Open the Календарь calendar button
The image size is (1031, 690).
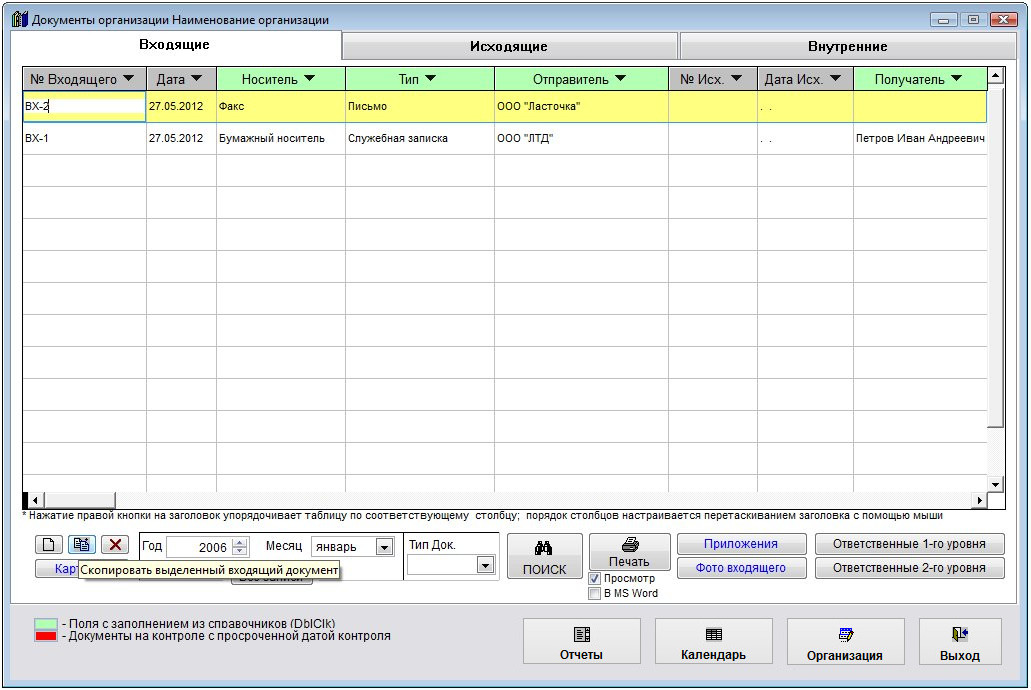(x=713, y=641)
